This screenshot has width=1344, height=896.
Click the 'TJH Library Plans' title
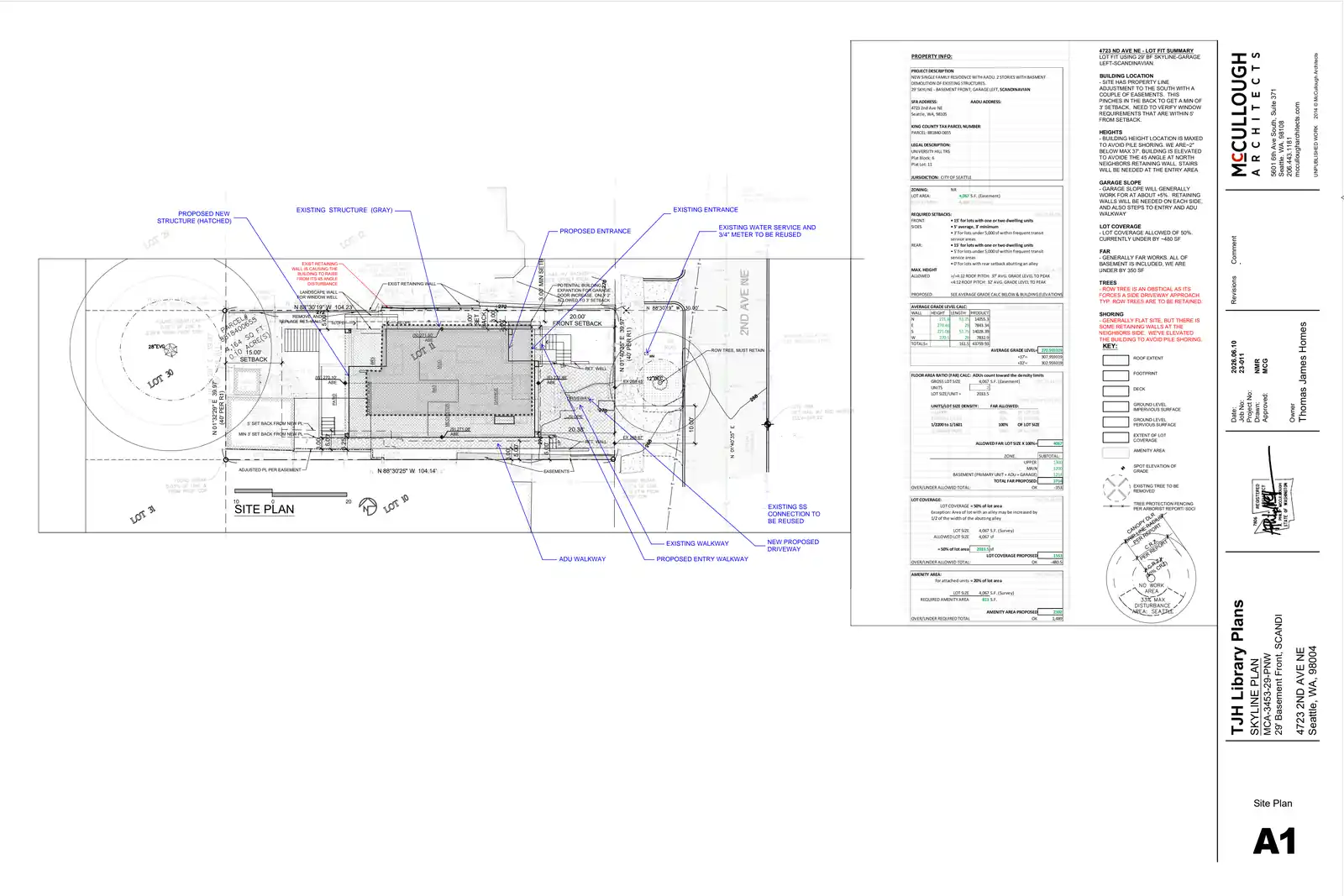pos(1237,668)
